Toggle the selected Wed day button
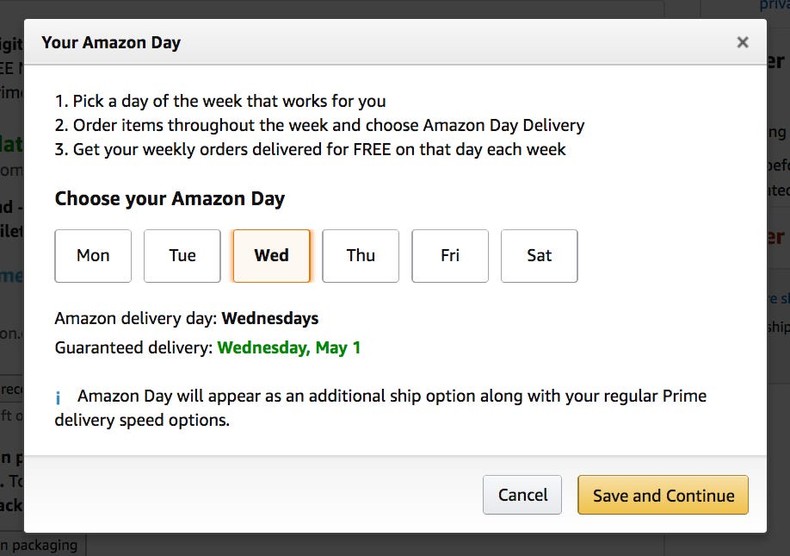The width and height of the screenshot is (790, 556). point(271,255)
